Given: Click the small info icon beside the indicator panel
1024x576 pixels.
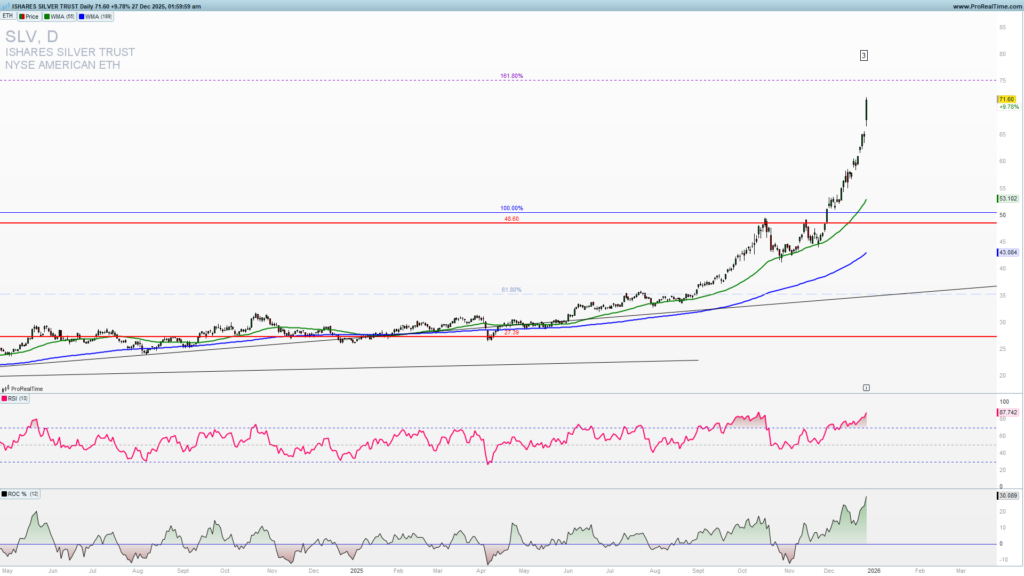Looking at the screenshot, I should point(866,386).
